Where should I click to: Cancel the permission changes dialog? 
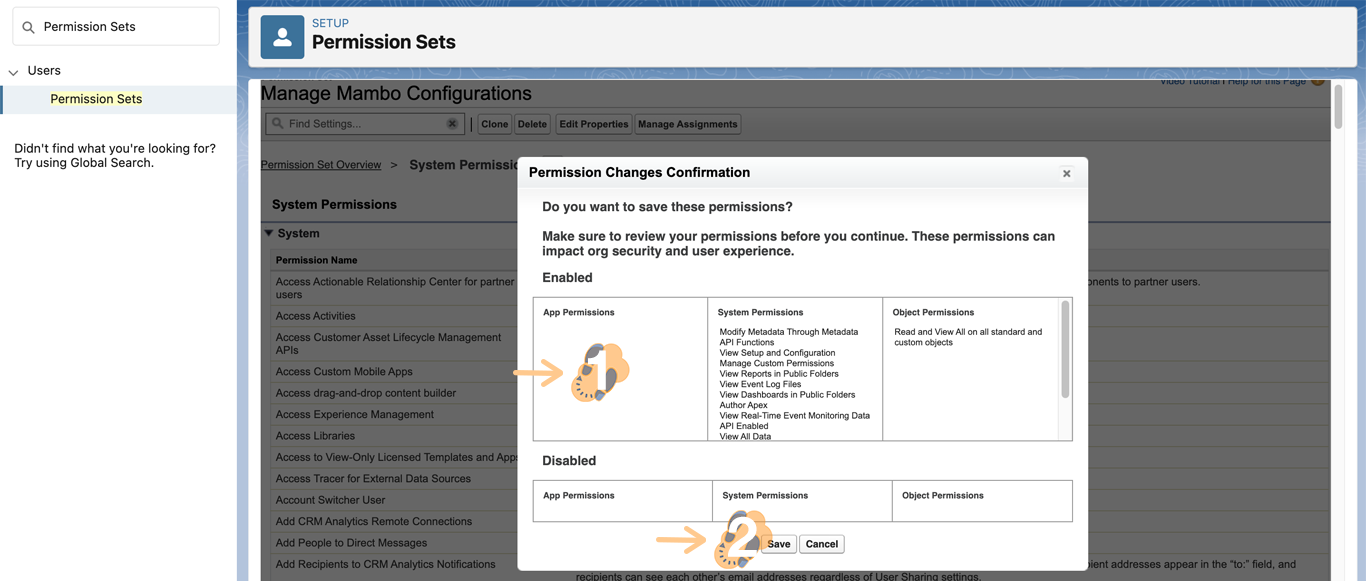(821, 544)
